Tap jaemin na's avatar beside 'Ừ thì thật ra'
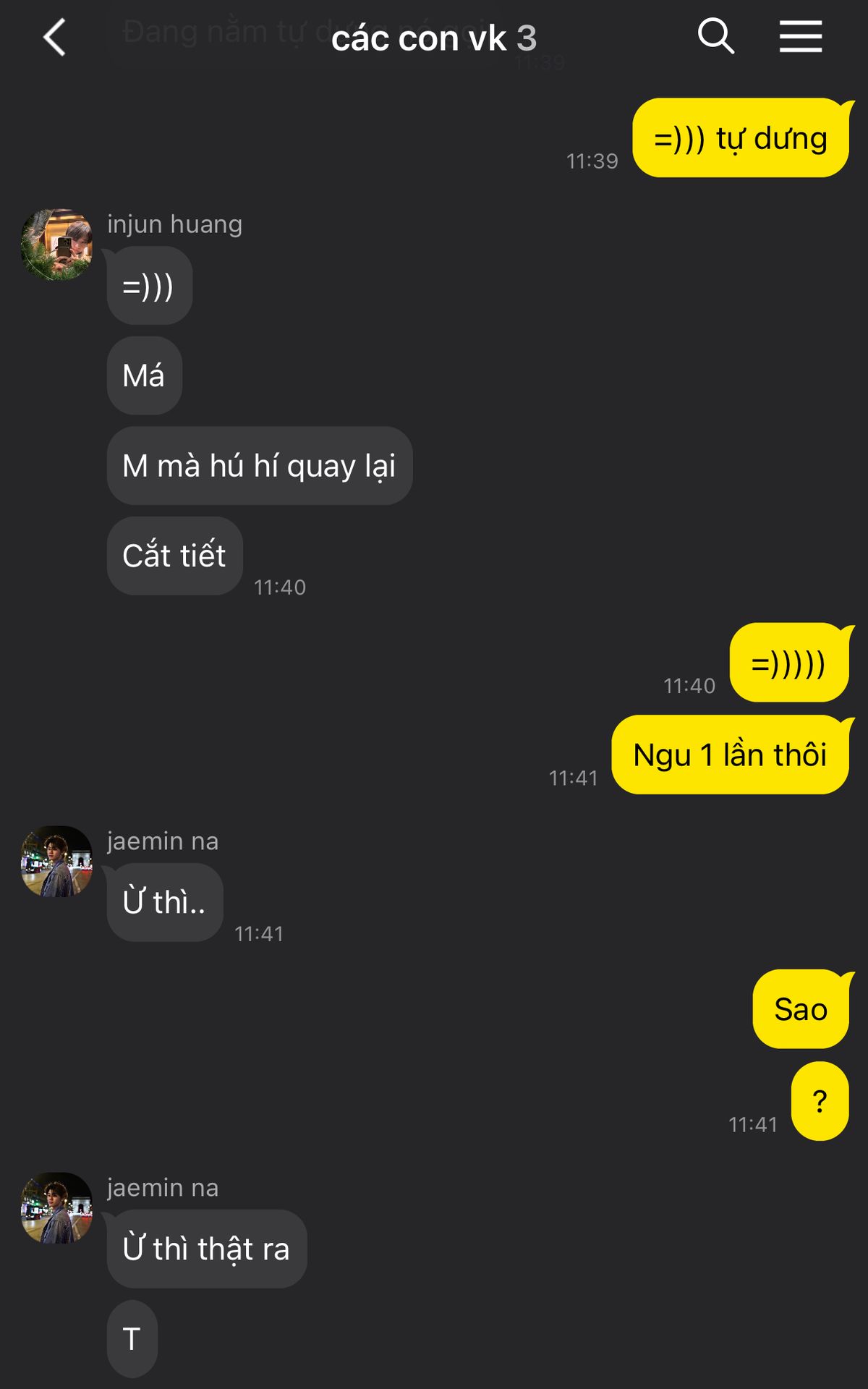This screenshot has height=1389, width=868. (x=57, y=1208)
